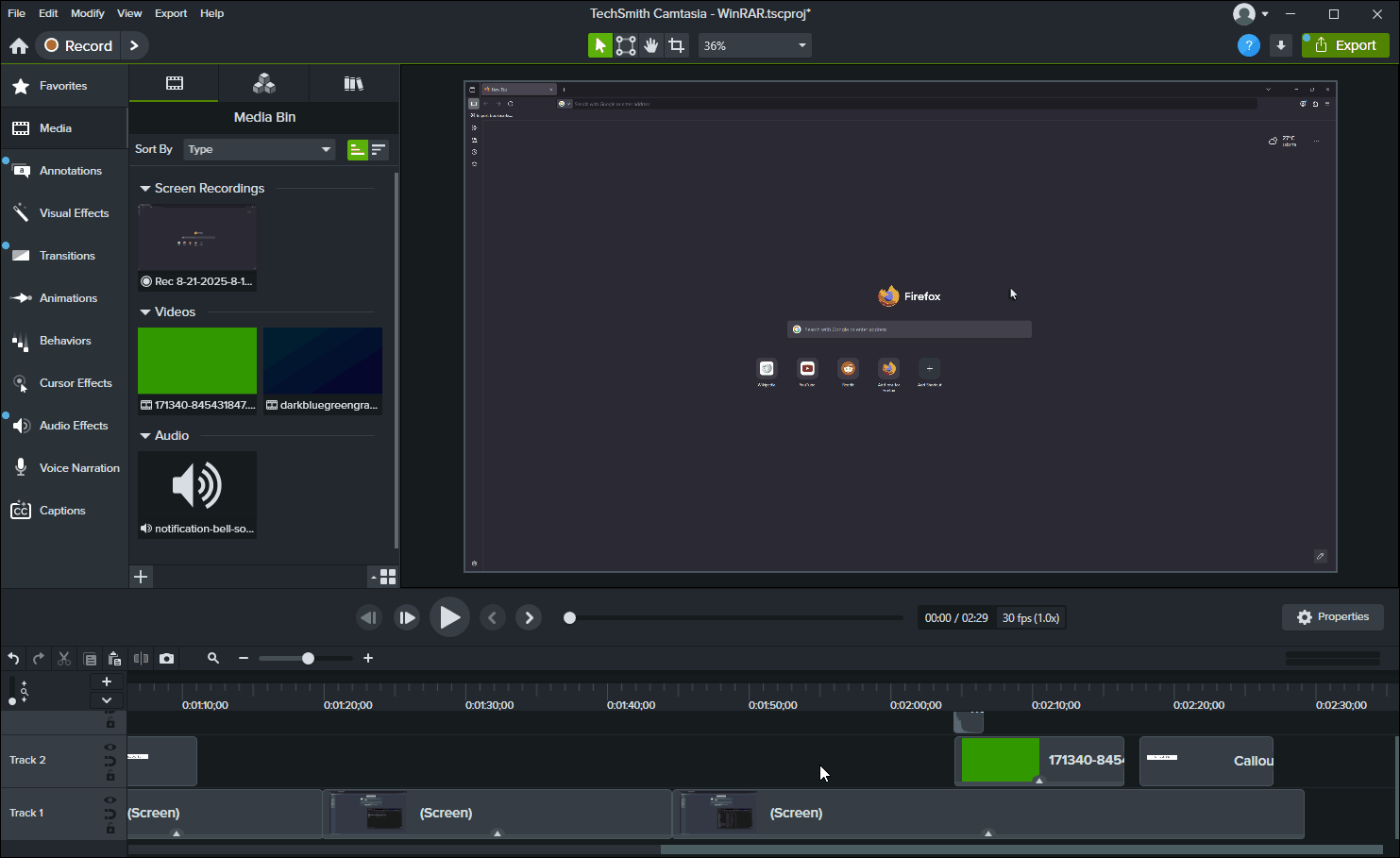Open the Modify menu
This screenshot has width=1400, height=858.
(x=87, y=13)
